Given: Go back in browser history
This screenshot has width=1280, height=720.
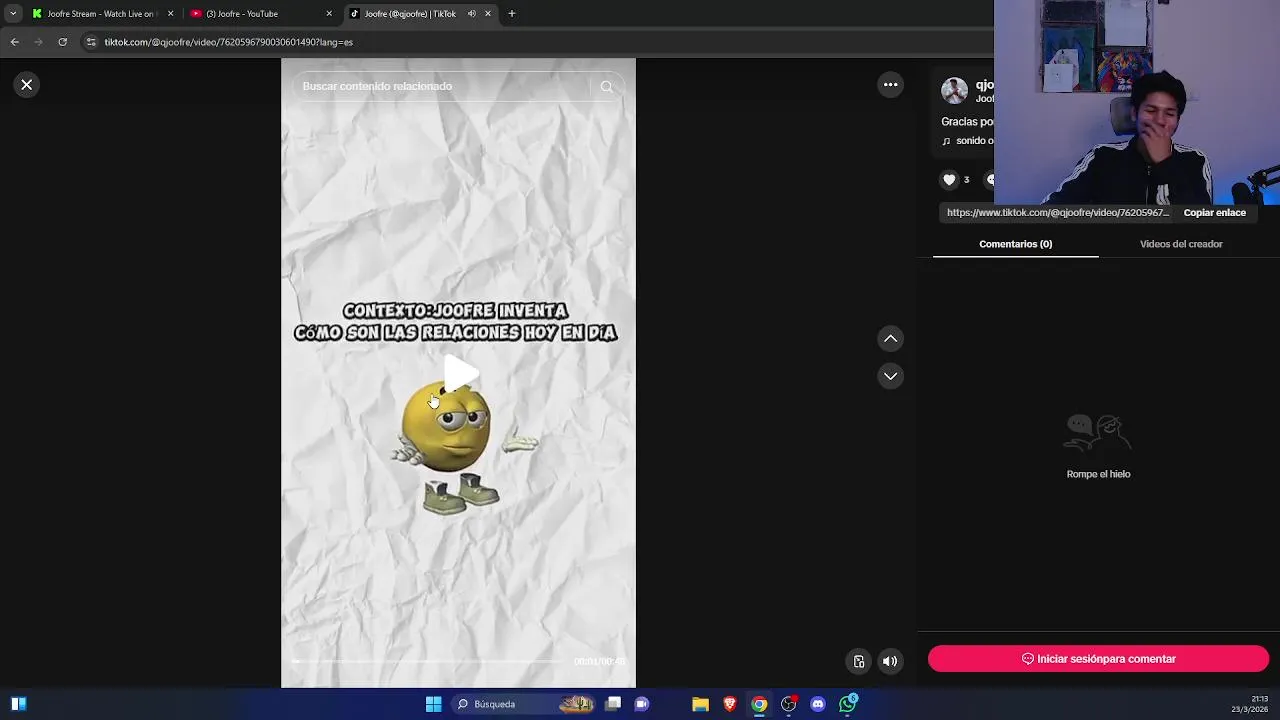Looking at the screenshot, I should coord(14,42).
